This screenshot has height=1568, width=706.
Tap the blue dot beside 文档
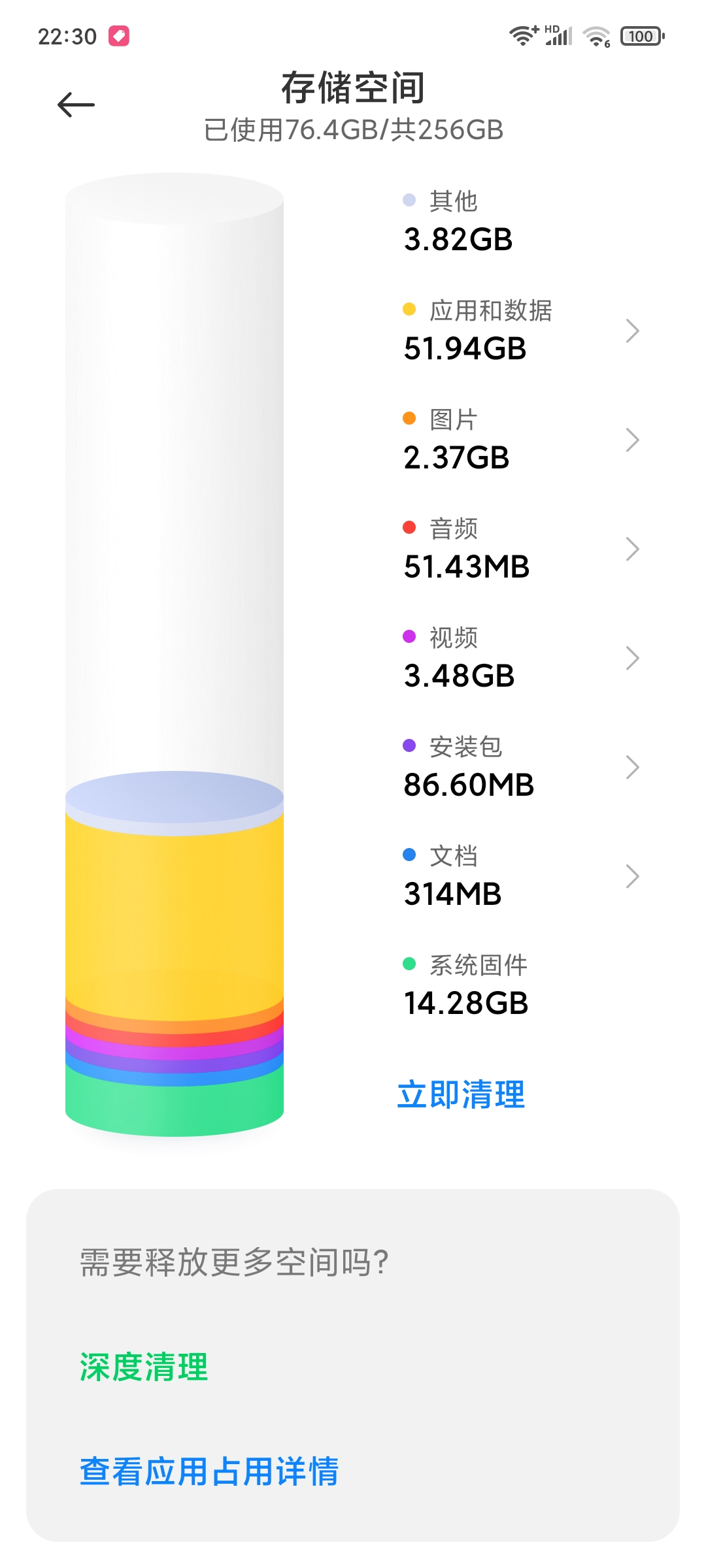[409, 855]
